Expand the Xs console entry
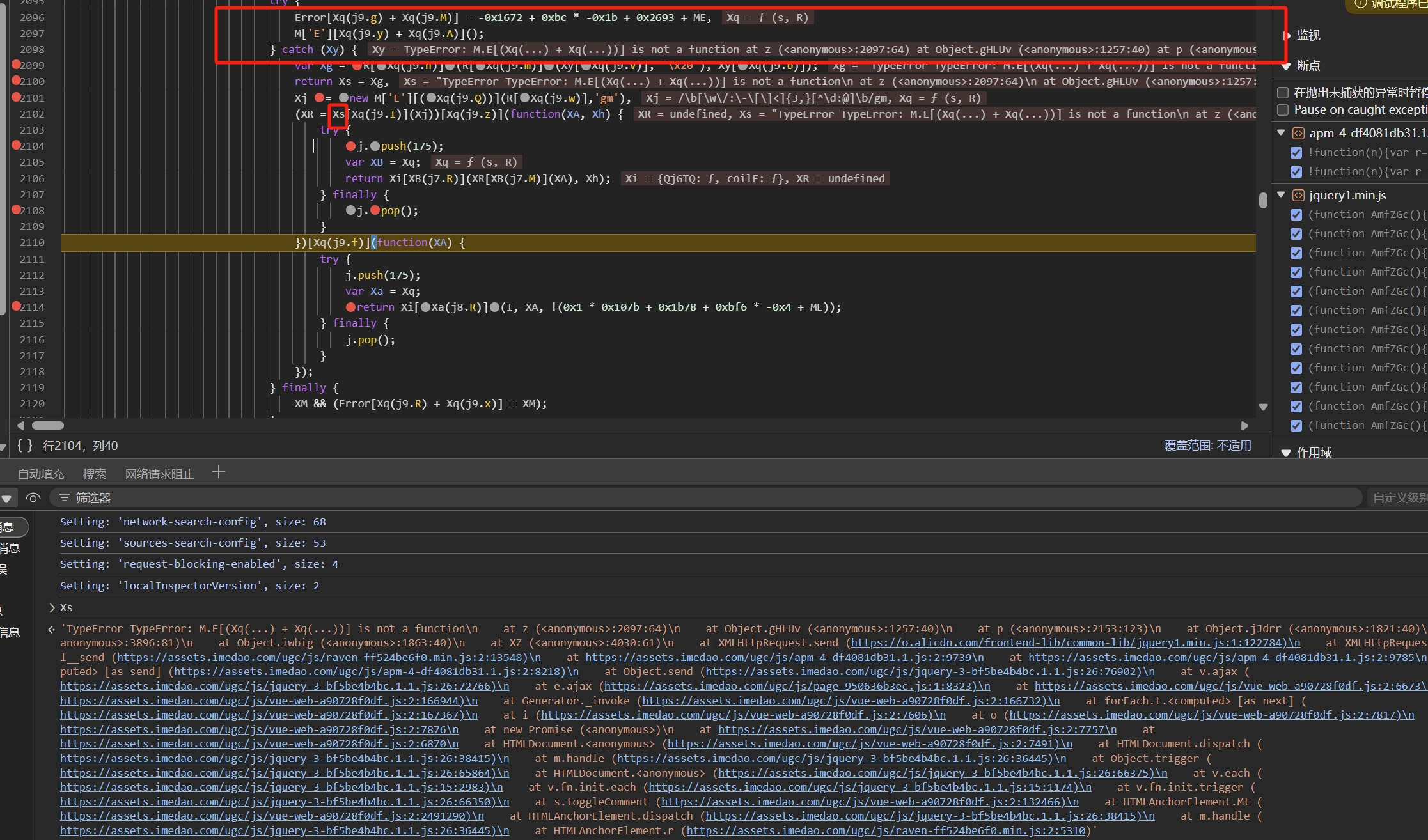The width and height of the screenshot is (1428, 840). click(x=52, y=607)
